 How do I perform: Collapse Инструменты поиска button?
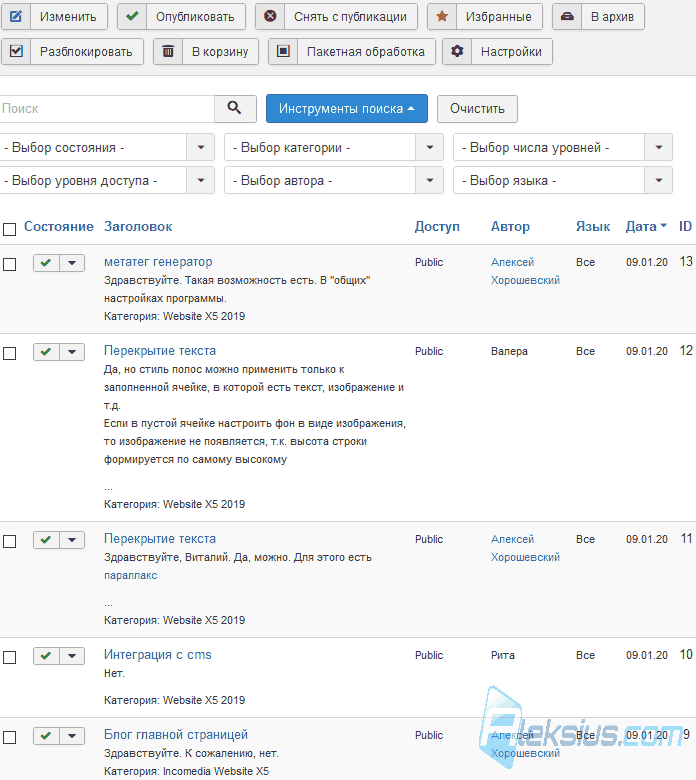[x=347, y=108]
